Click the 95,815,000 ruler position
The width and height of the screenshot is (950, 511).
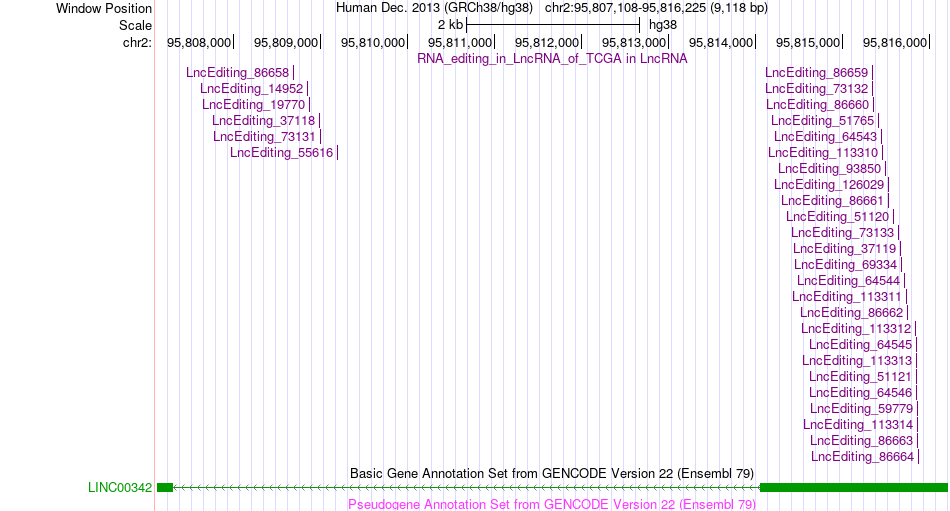click(x=808, y=43)
